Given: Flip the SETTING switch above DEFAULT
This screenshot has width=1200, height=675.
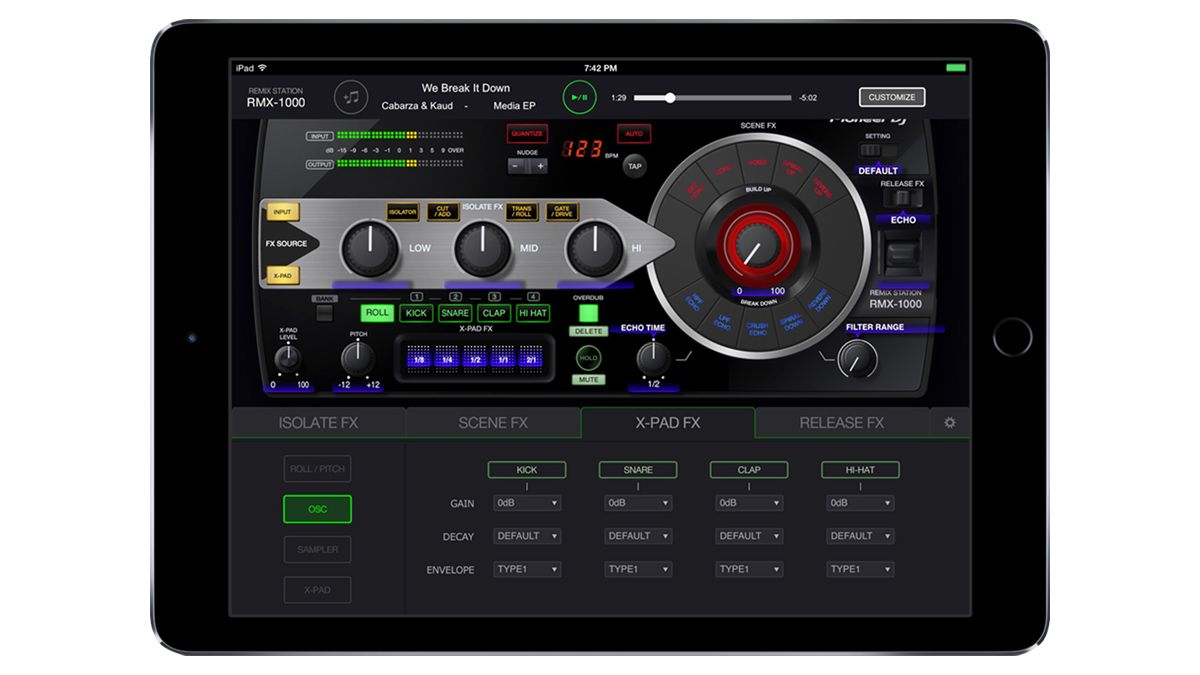Looking at the screenshot, I should (x=877, y=150).
